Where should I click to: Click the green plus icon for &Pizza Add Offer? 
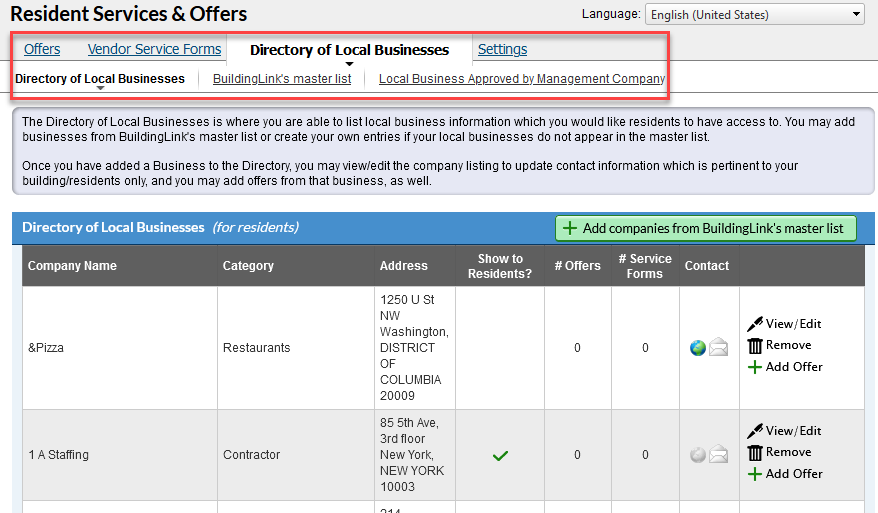[x=755, y=367]
